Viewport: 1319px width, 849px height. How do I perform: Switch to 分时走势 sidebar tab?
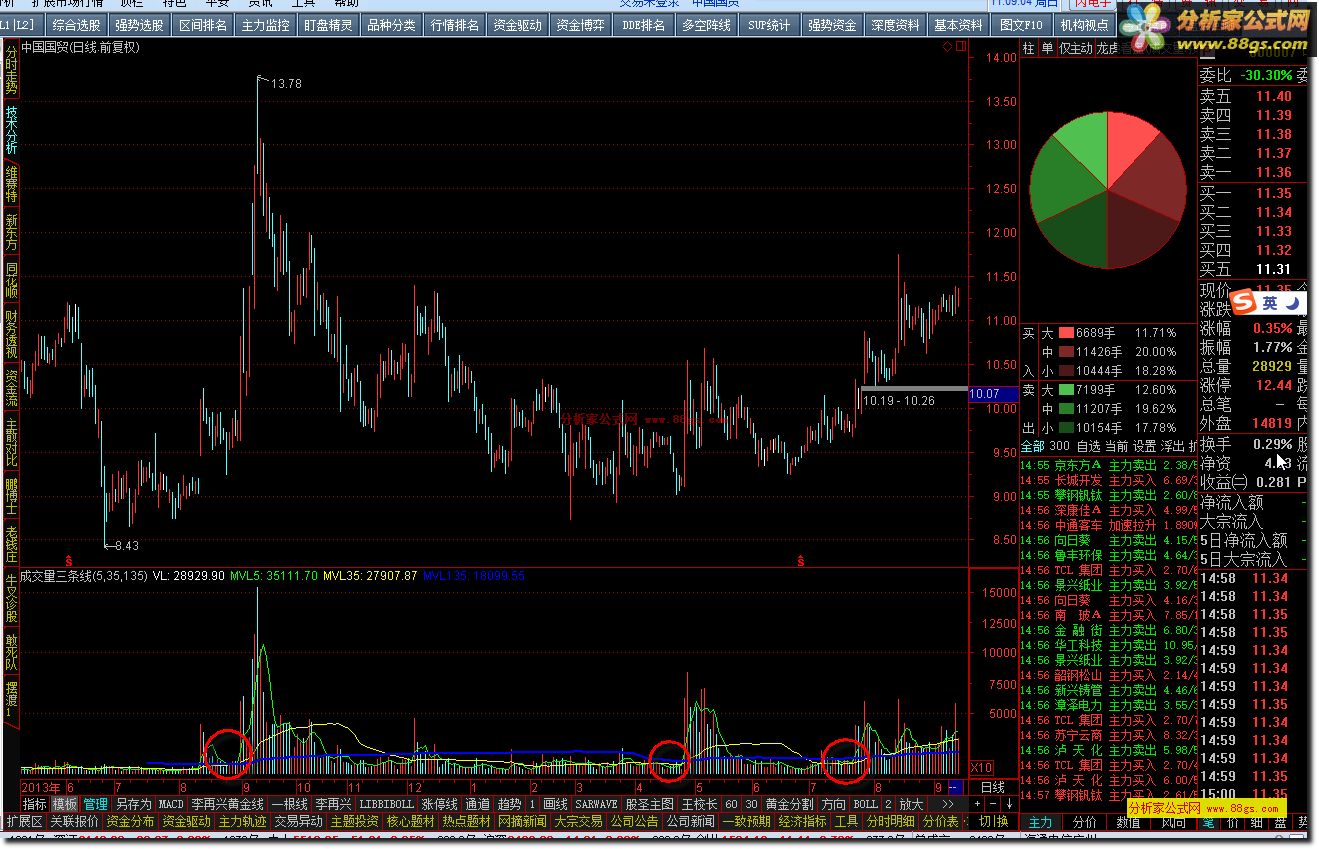pyautogui.click(x=11, y=68)
